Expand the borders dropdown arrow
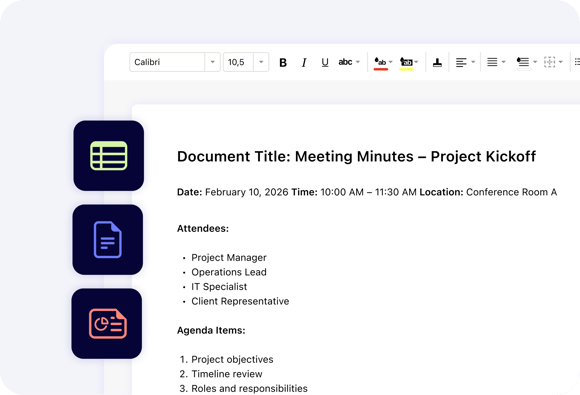The width and height of the screenshot is (580, 395). click(561, 62)
